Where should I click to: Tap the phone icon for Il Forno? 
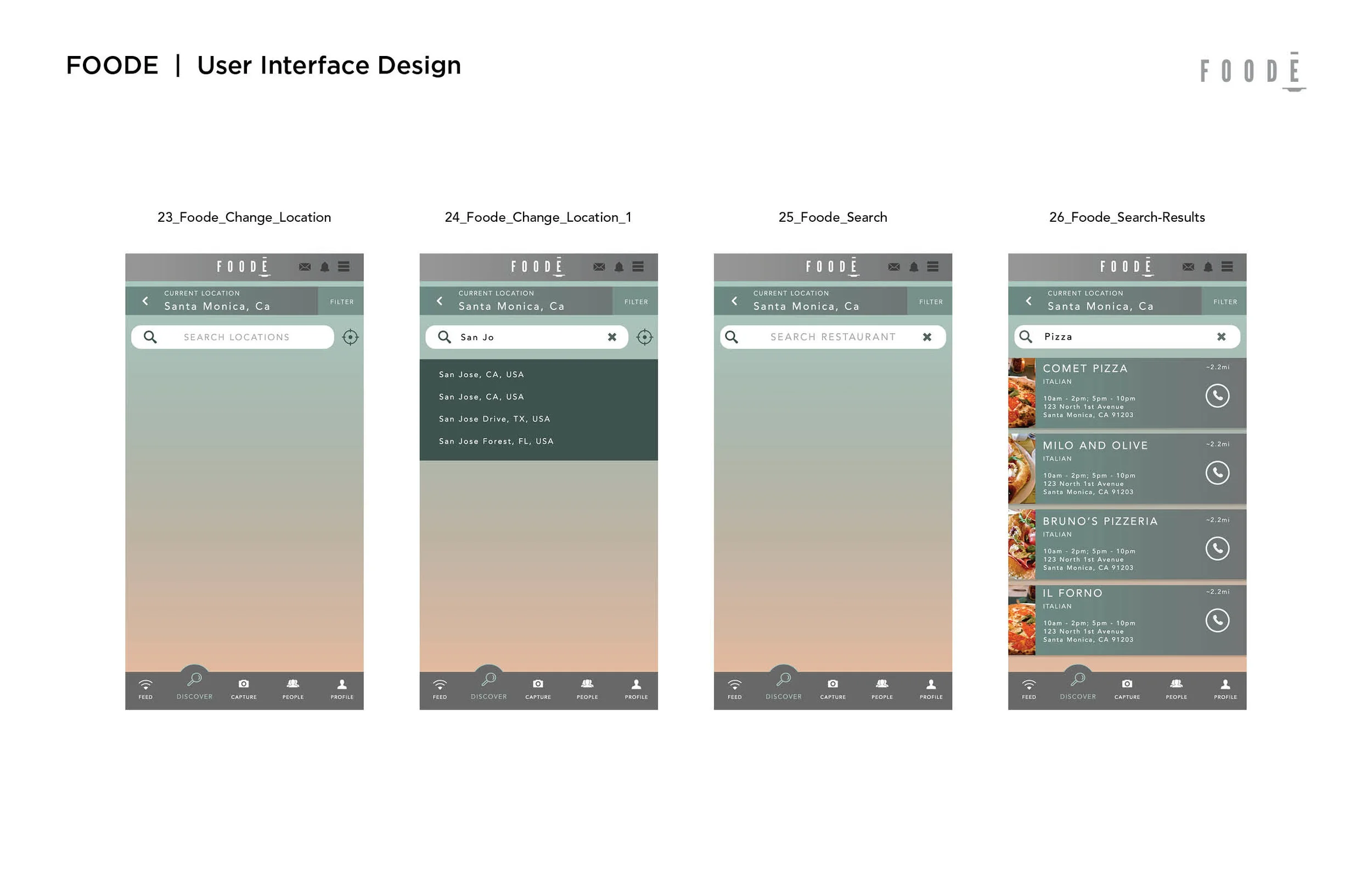click(1217, 620)
